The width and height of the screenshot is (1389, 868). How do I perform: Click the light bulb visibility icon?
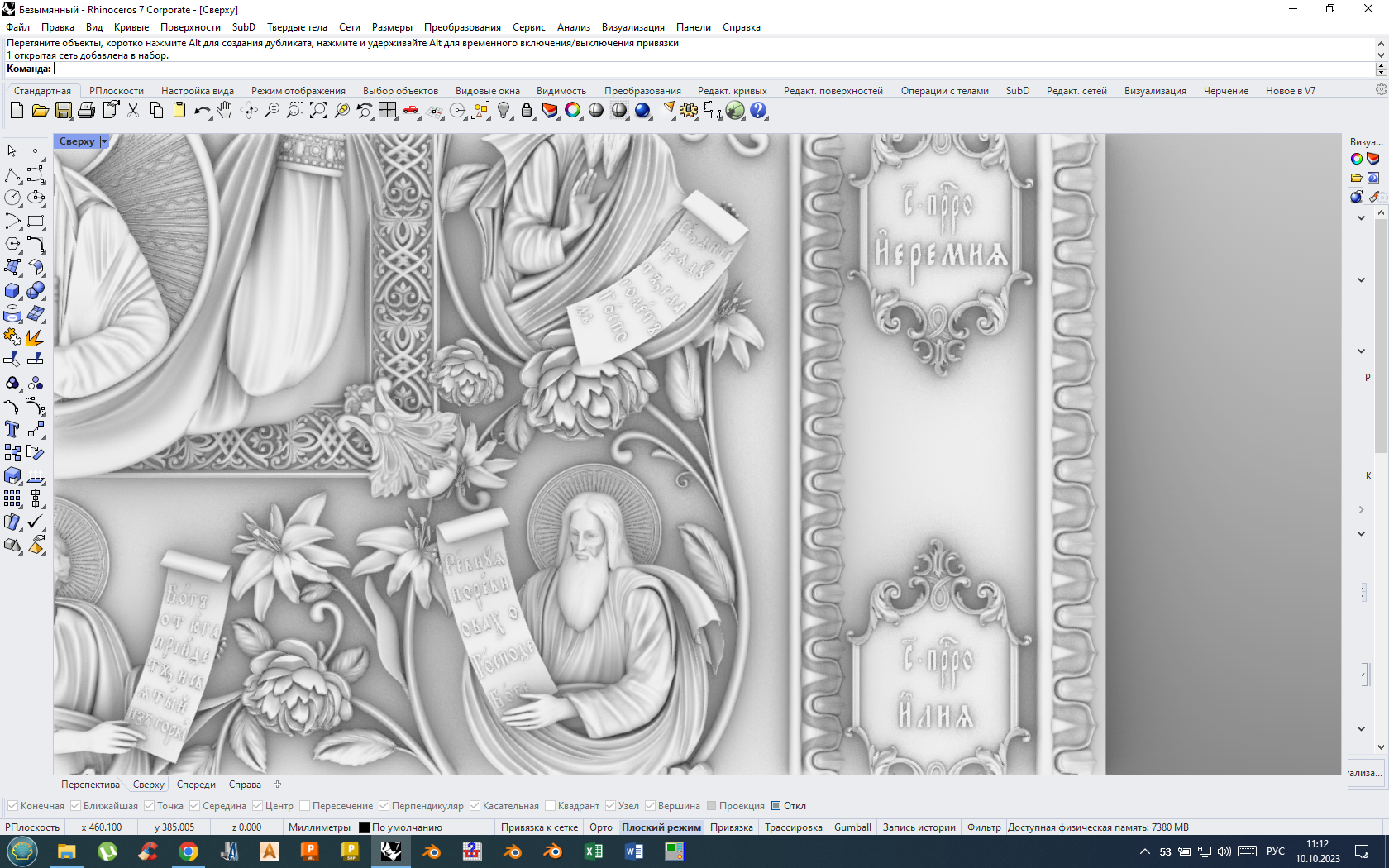pyautogui.click(x=504, y=110)
